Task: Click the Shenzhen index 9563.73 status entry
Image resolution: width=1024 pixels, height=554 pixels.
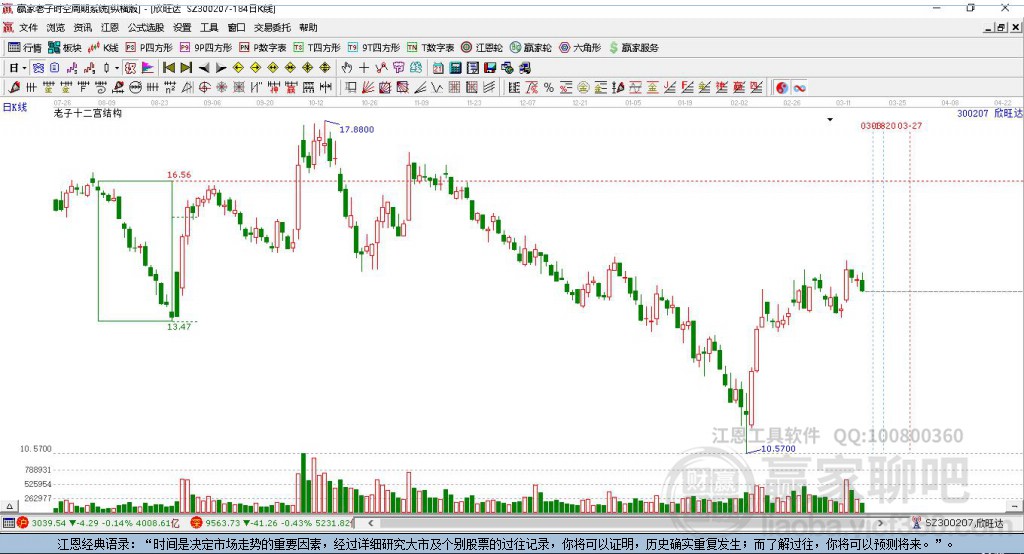Action: [272, 523]
